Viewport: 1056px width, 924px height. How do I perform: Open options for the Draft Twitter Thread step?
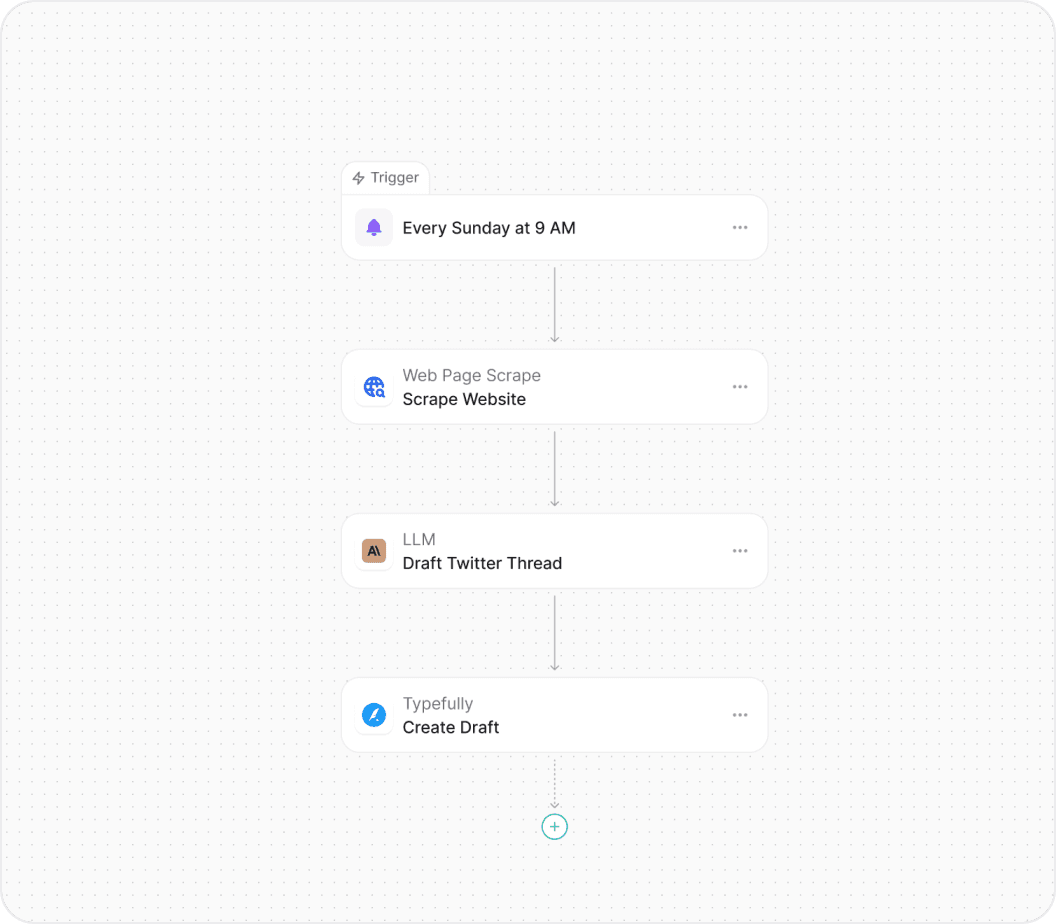[x=740, y=551]
